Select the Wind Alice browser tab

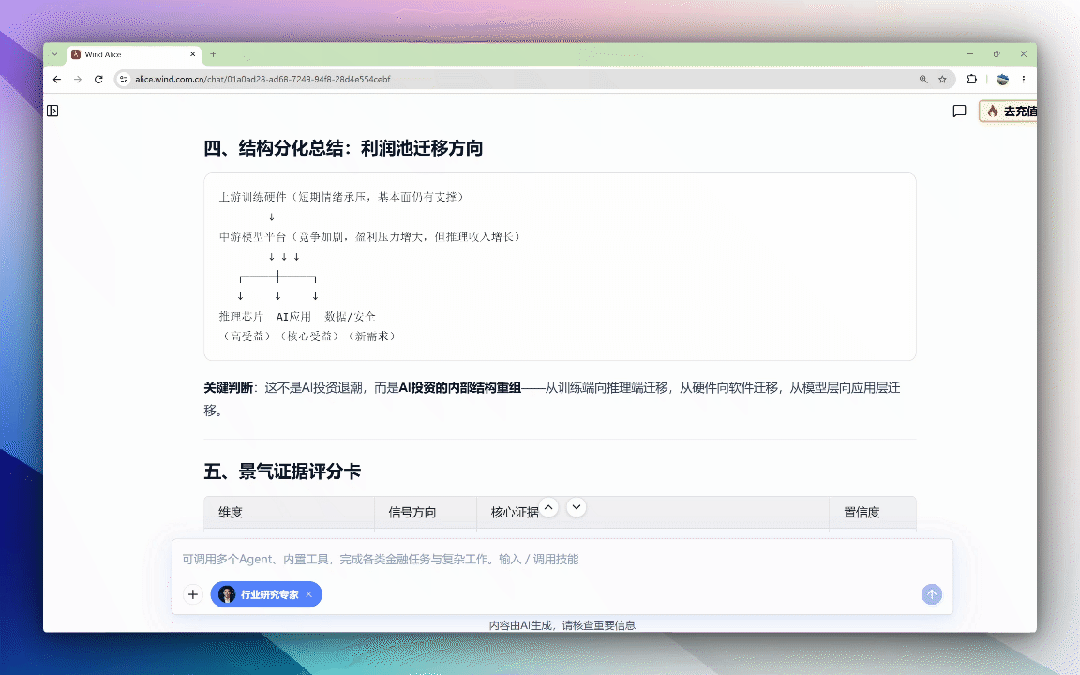tap(133, 54)
